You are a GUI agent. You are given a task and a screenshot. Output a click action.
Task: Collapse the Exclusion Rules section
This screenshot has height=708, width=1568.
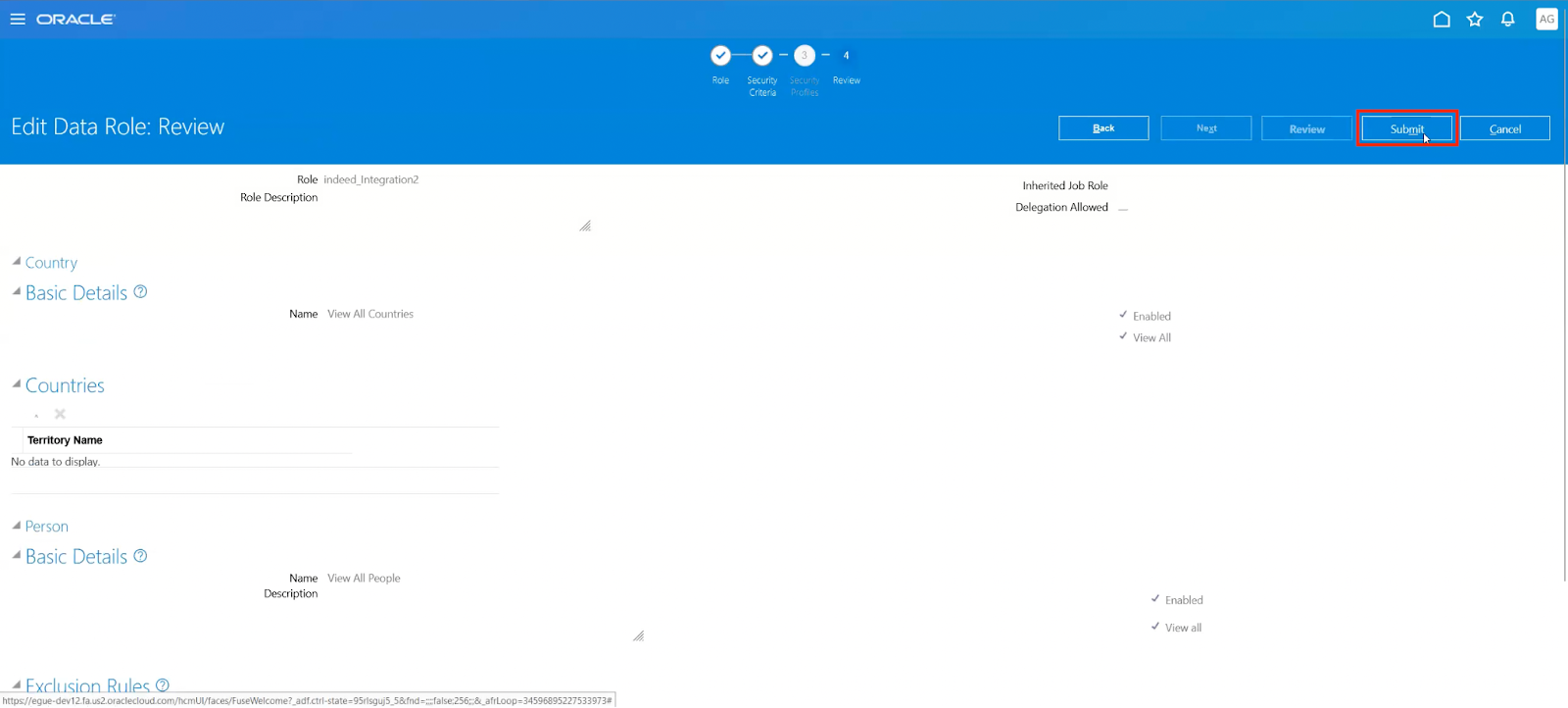click(16, 684)
